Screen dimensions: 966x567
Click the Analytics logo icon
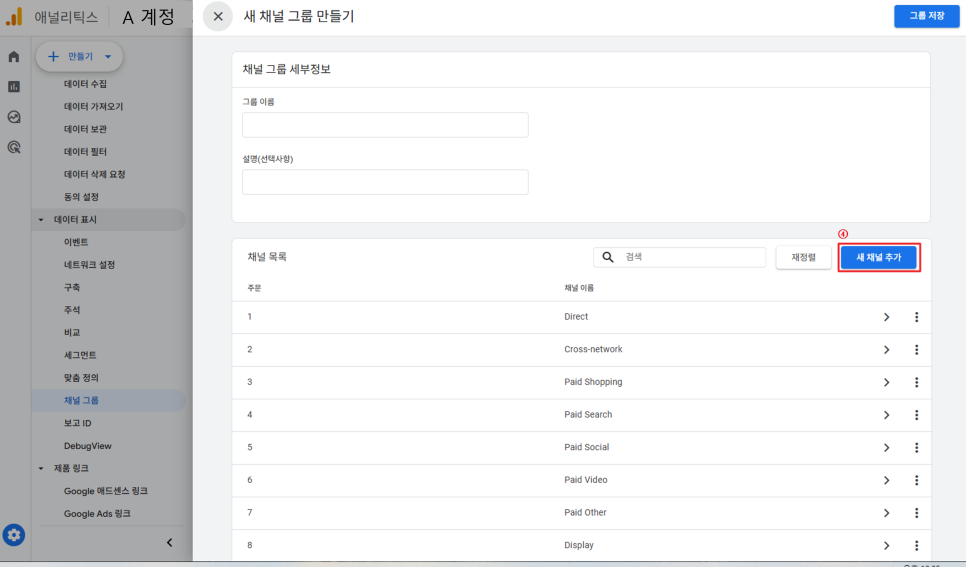[x=14, y=17]
